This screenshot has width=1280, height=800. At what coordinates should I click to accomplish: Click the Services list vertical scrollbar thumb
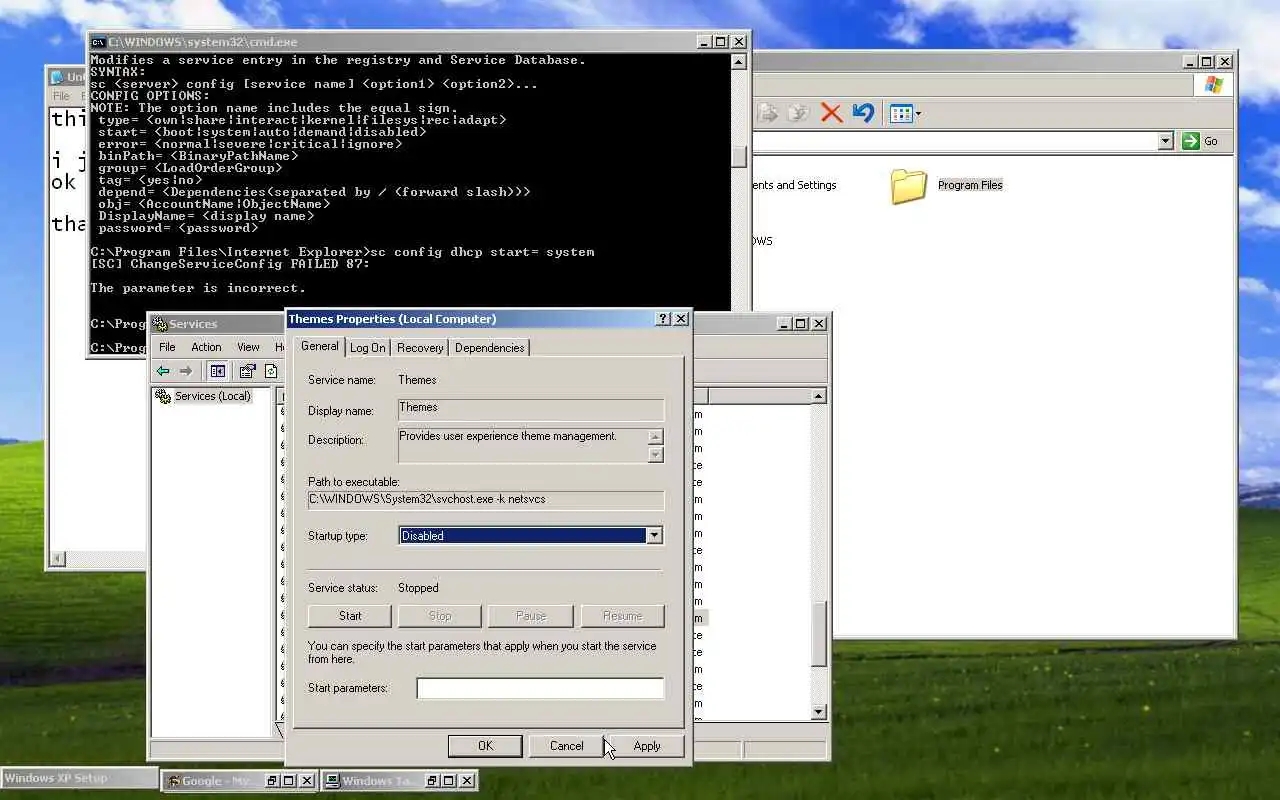819,634
